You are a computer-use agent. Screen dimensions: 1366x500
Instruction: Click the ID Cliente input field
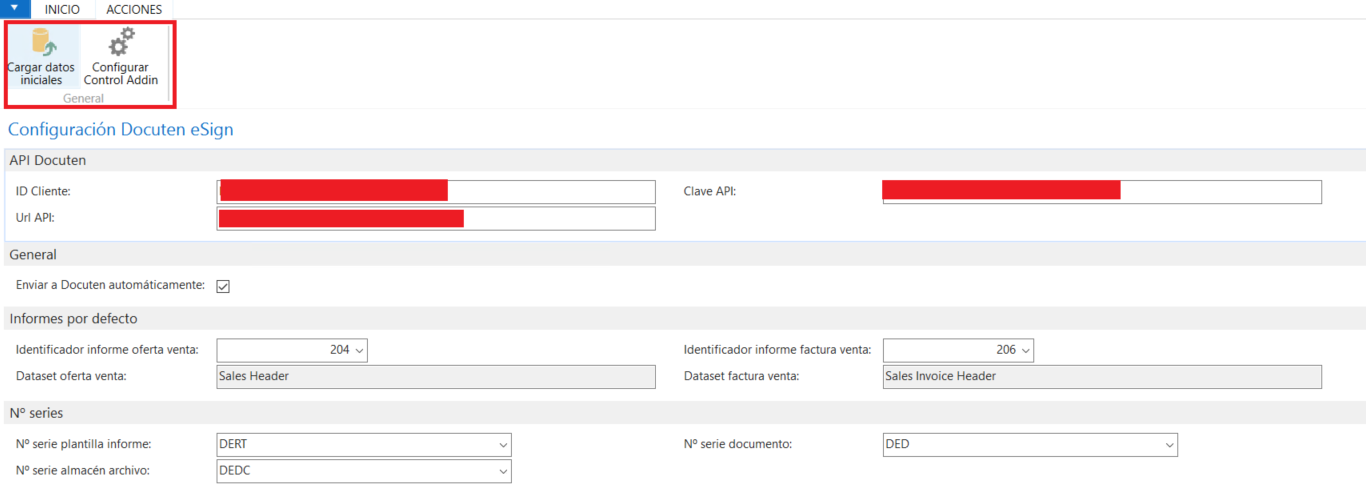click(436, 192)
